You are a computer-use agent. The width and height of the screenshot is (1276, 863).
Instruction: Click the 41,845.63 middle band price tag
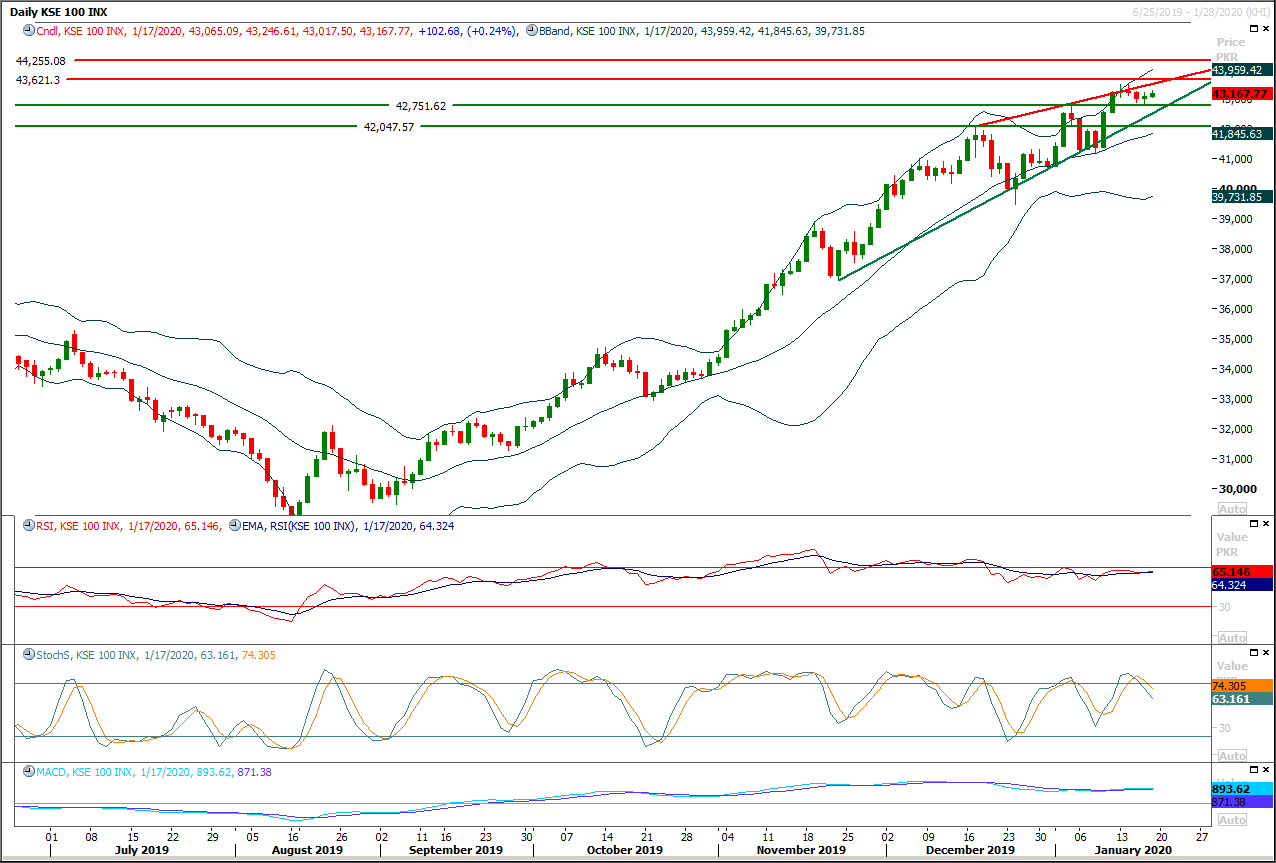click(1243, 134)
